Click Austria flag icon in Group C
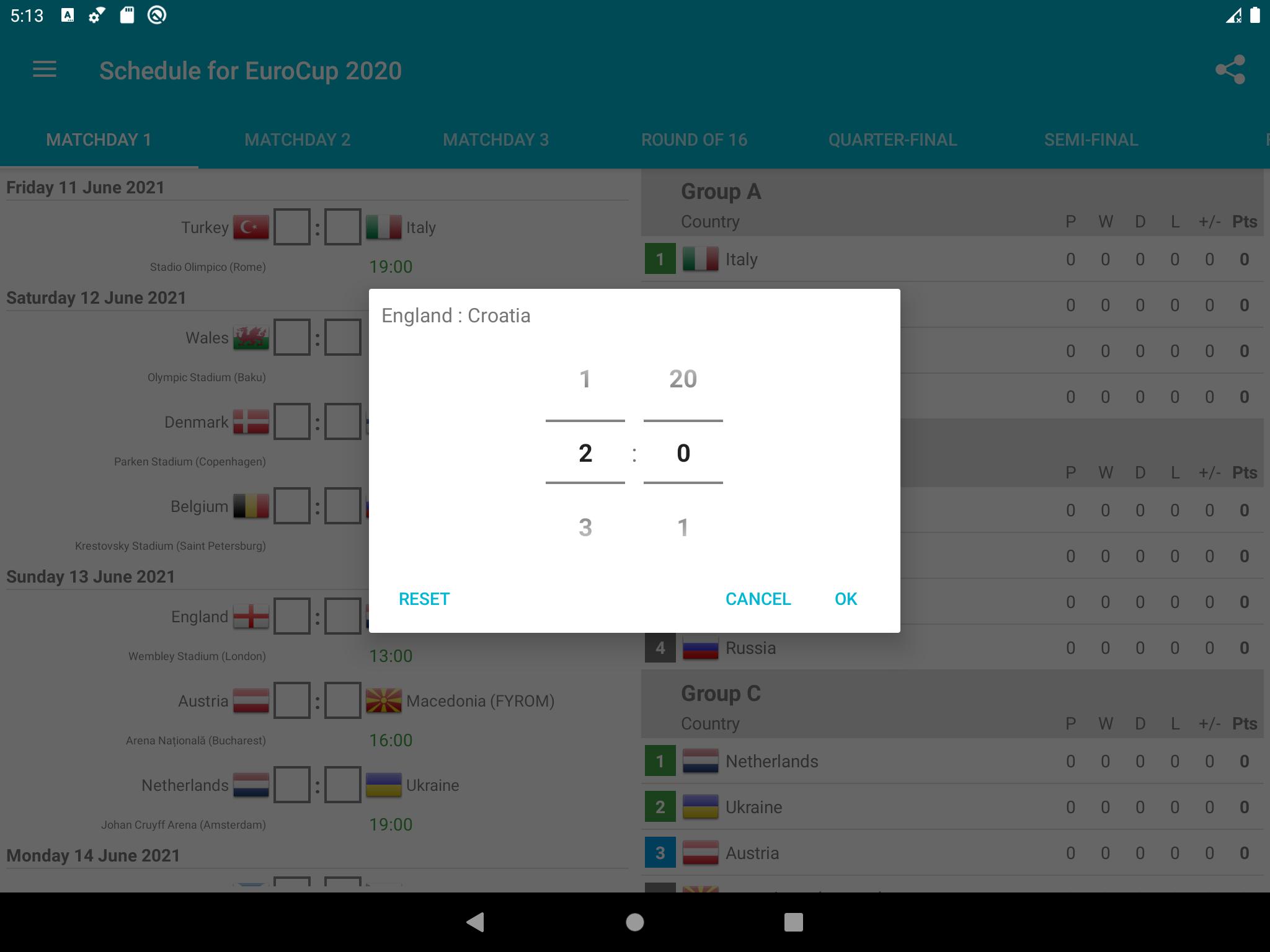1270x952 pixels. 702,854
